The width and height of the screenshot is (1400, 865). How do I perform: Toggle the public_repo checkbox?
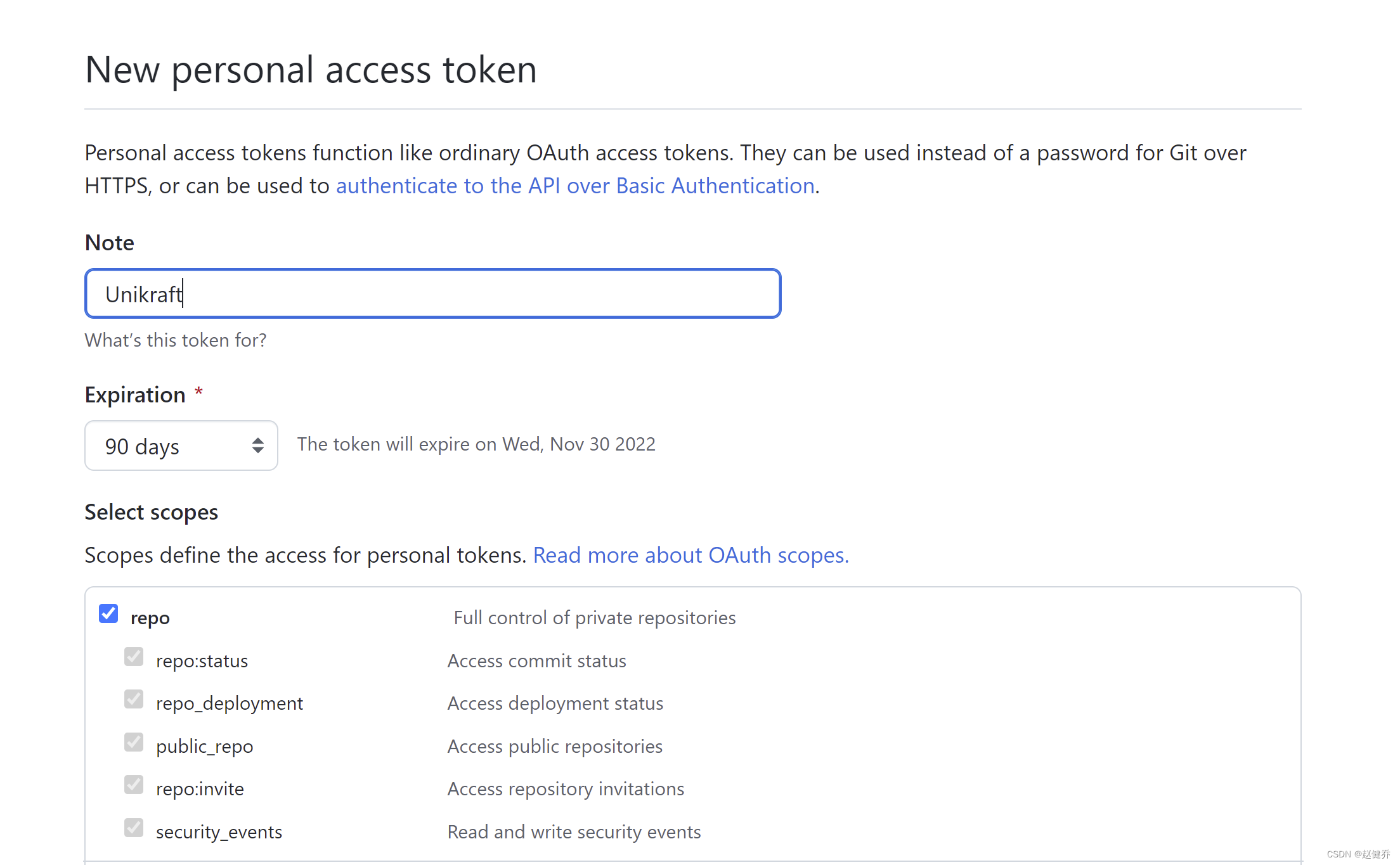point(134,742)
